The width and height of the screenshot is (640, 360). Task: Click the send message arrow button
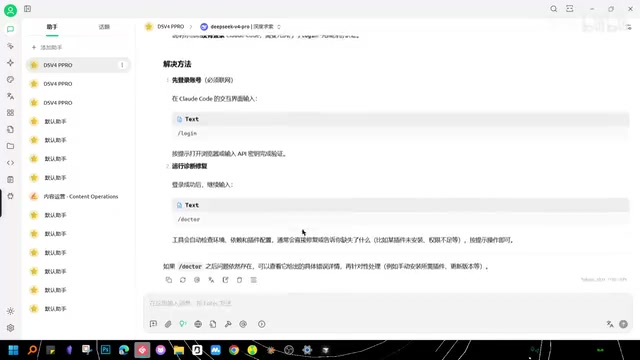click(x=623, y=324)
